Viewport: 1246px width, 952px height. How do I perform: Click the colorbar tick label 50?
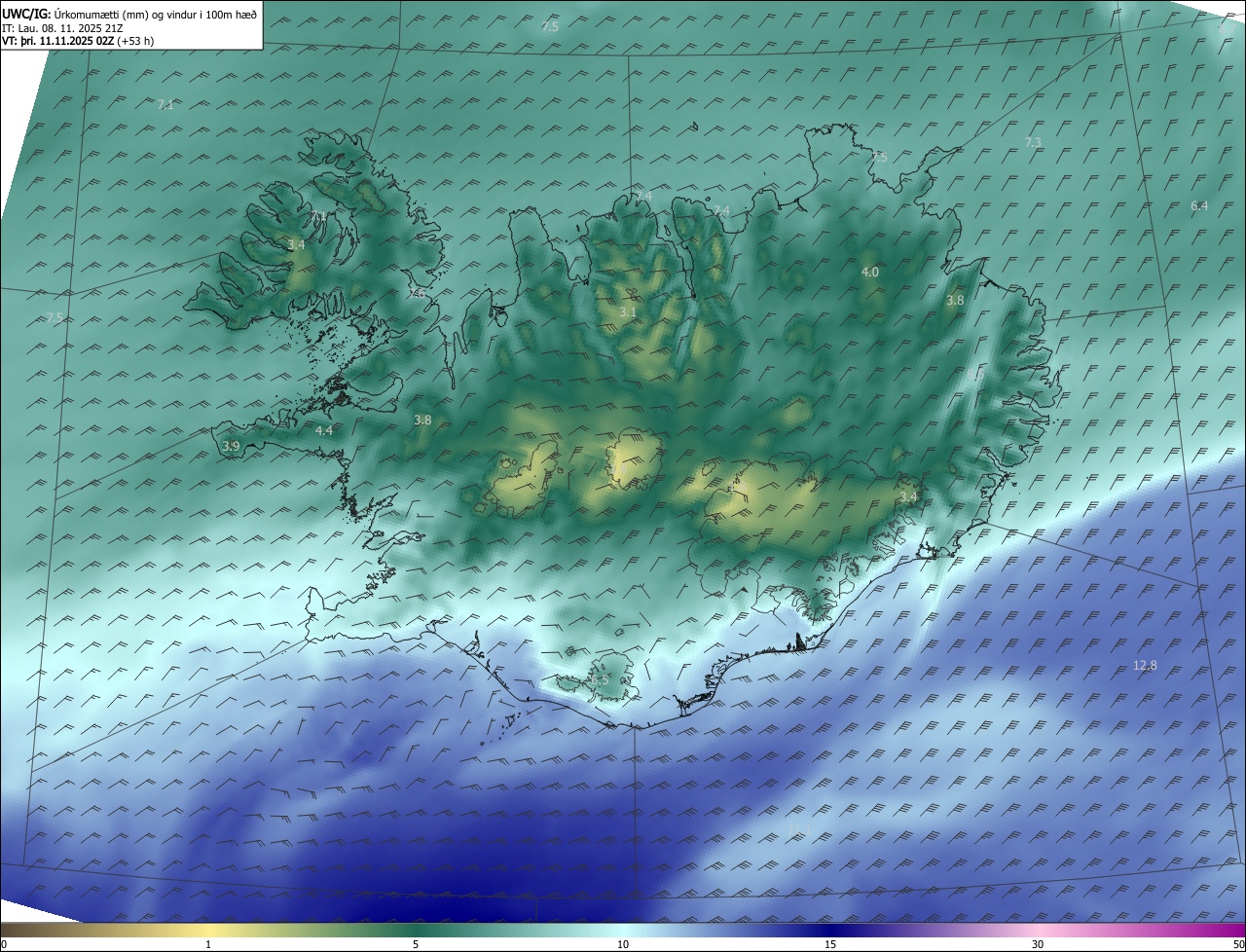click(1238, 944)
